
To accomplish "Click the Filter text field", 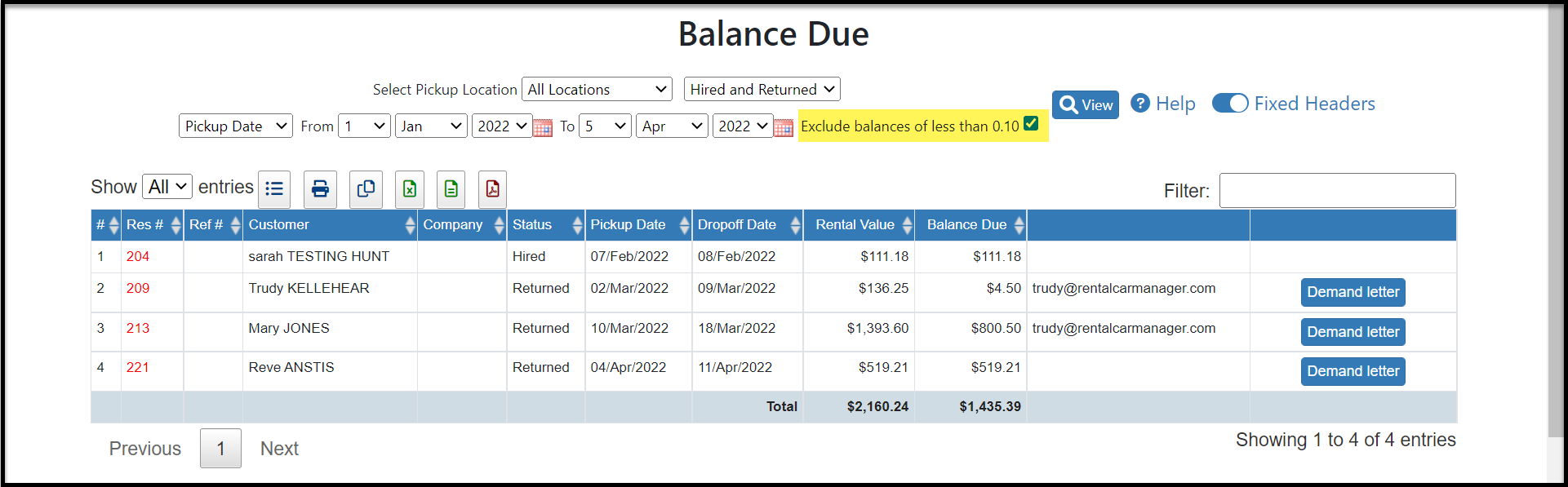I will pyautogui.click(x=1337, y=190).
